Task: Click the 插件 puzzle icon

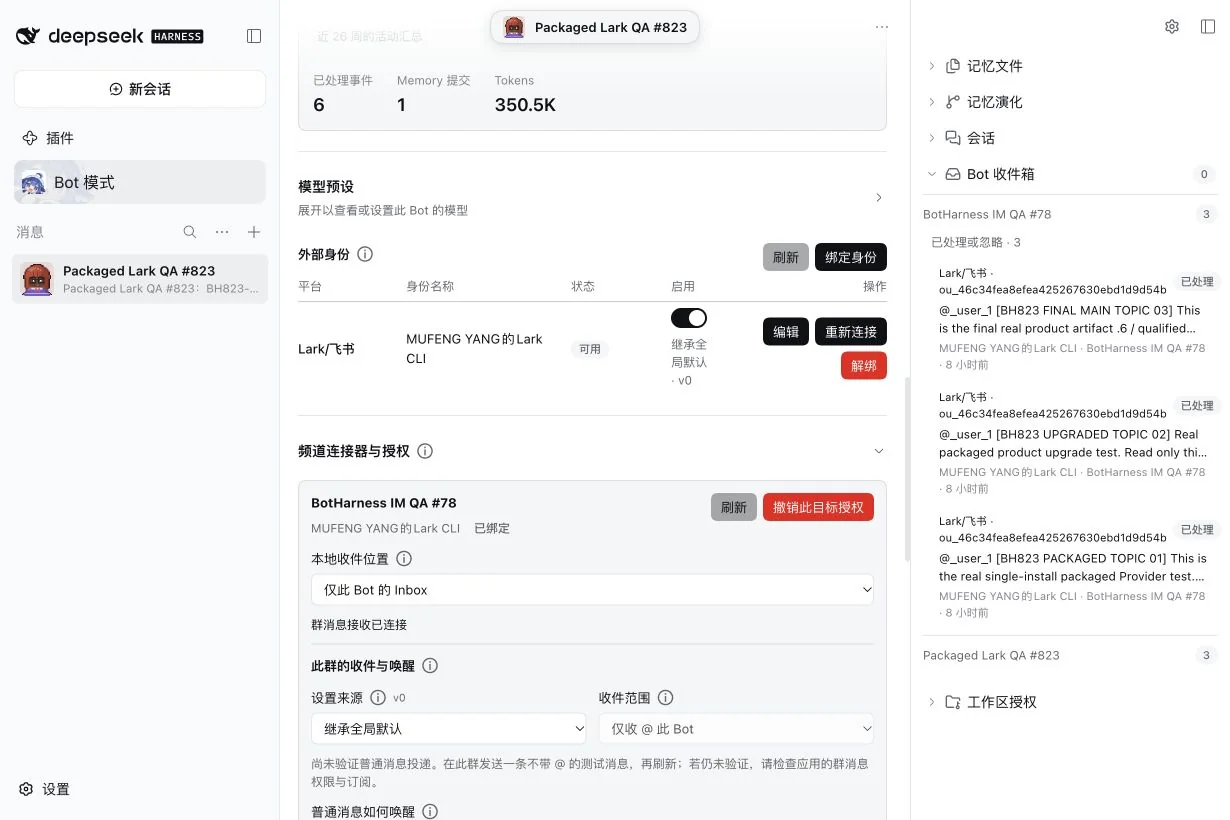Action: click(30, 138)
